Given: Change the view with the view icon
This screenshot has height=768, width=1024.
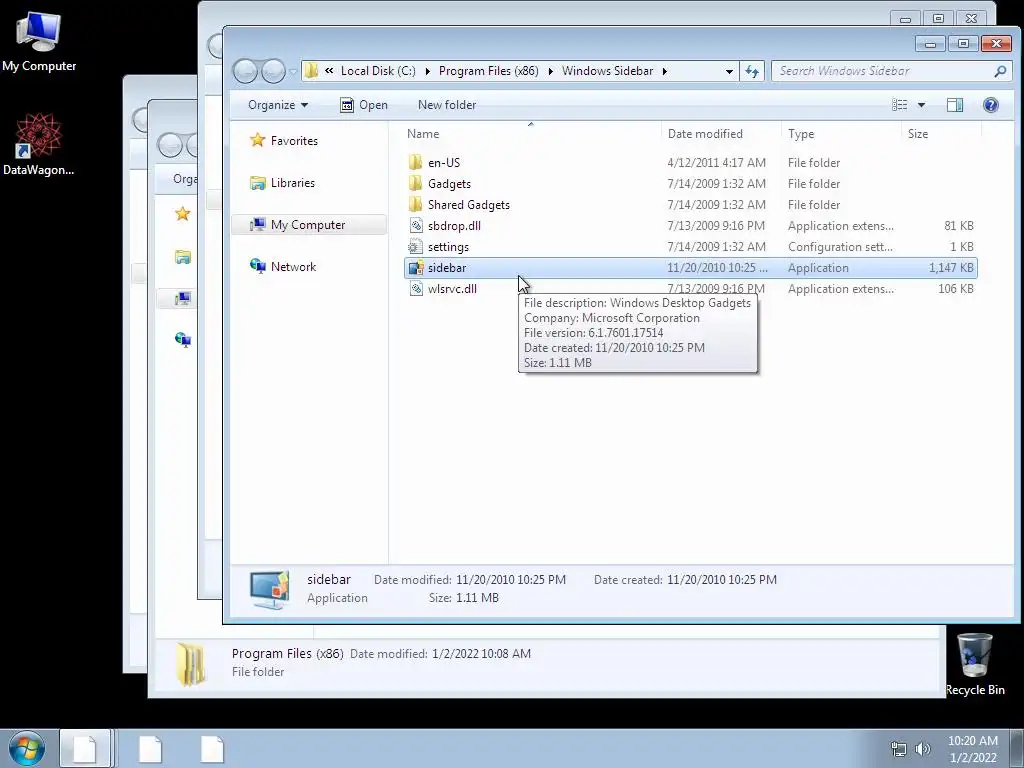Looking at the screenshot, I should coord(900,104).
